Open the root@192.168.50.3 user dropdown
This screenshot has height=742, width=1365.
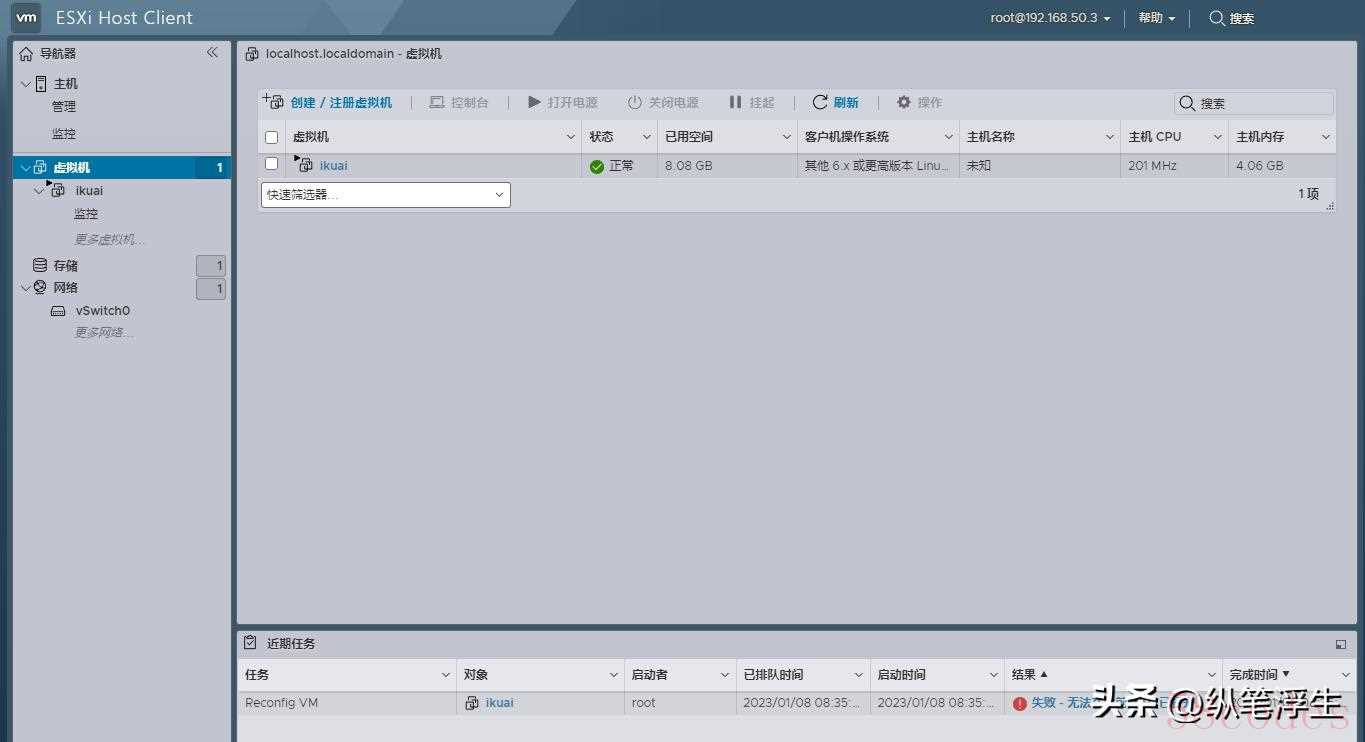pyautogui.click(x=1050, y=18)
